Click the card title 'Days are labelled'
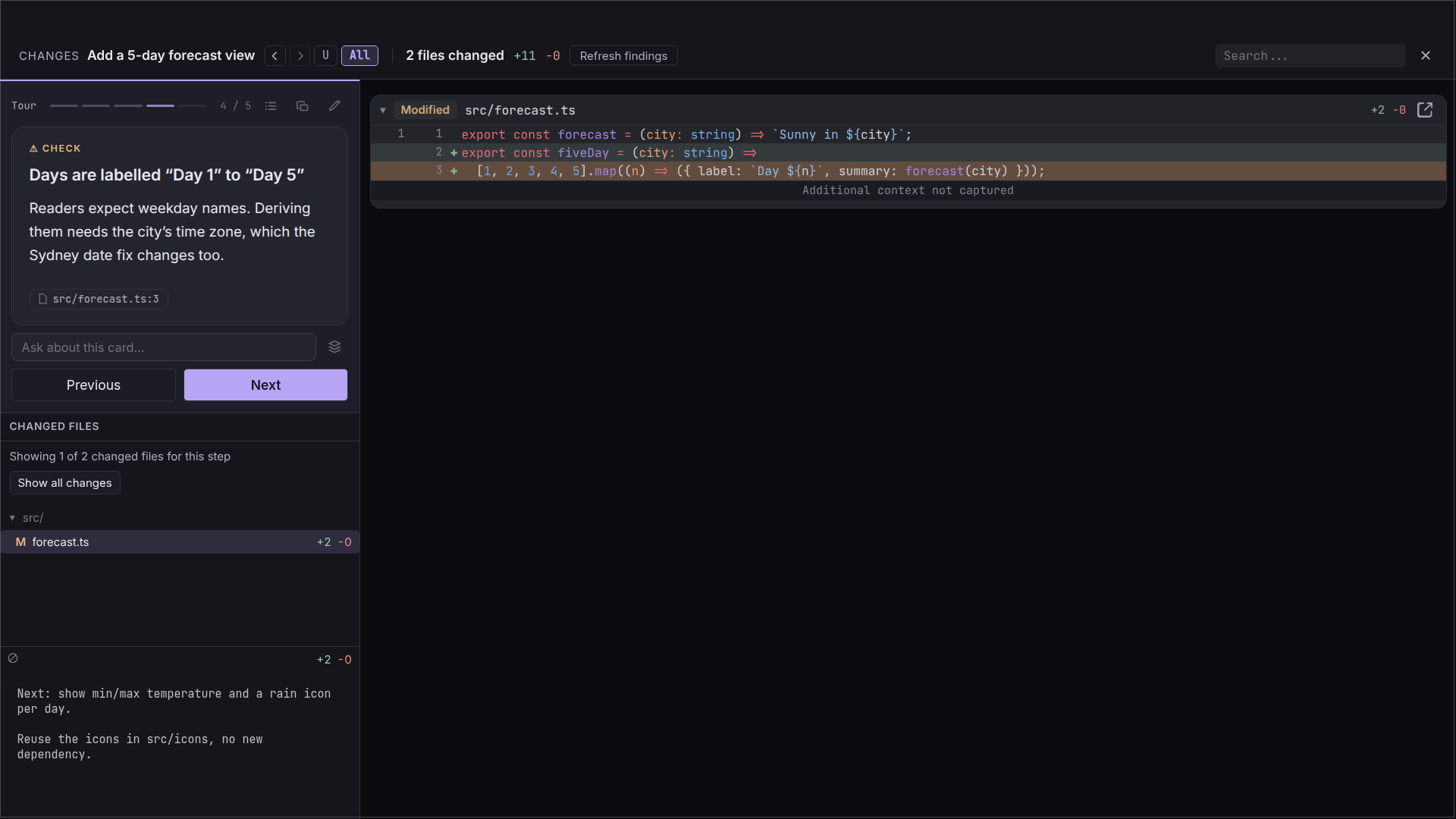 coord(167,175)
